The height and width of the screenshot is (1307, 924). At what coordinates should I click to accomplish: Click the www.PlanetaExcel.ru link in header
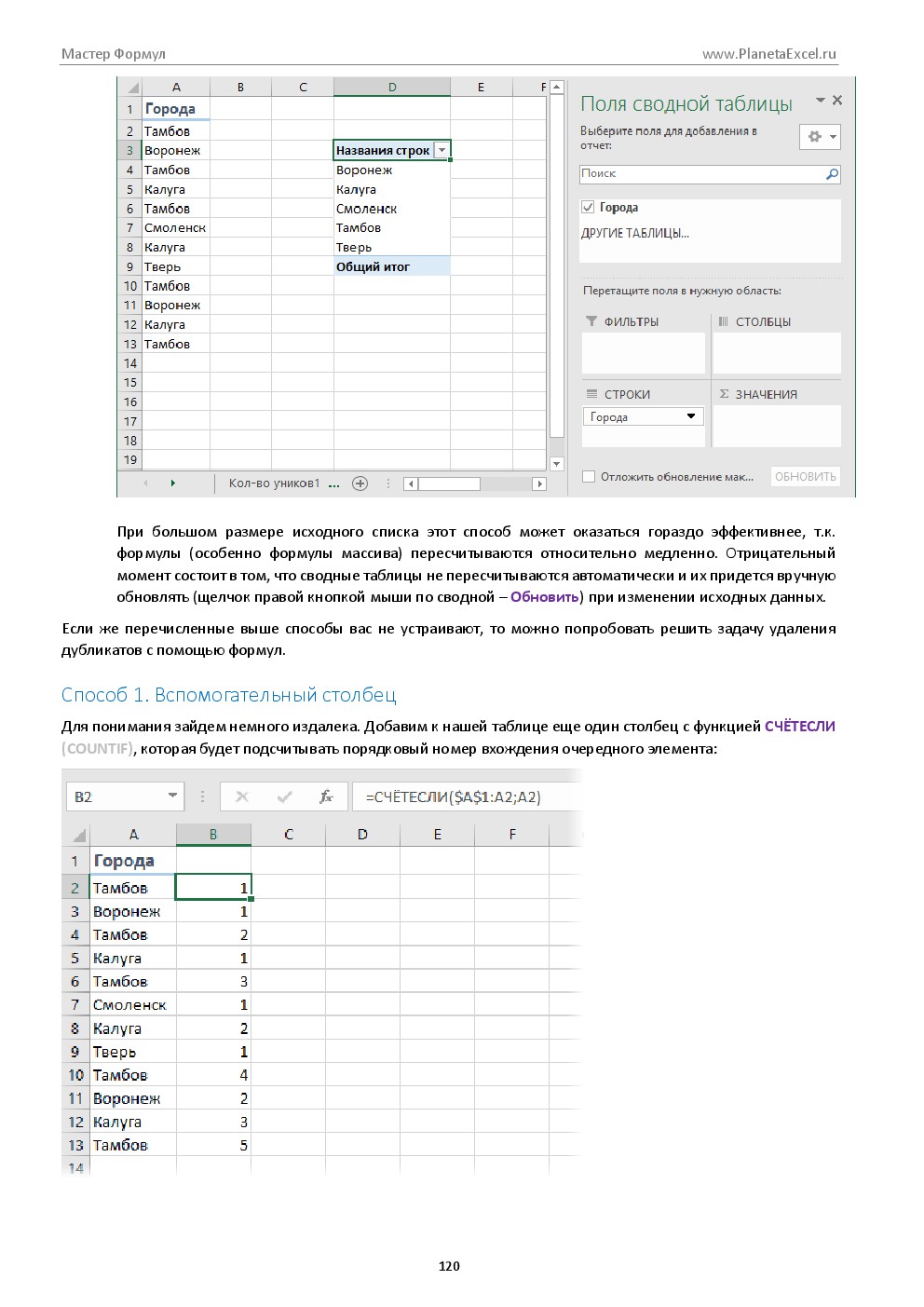(x=769, y=54)
